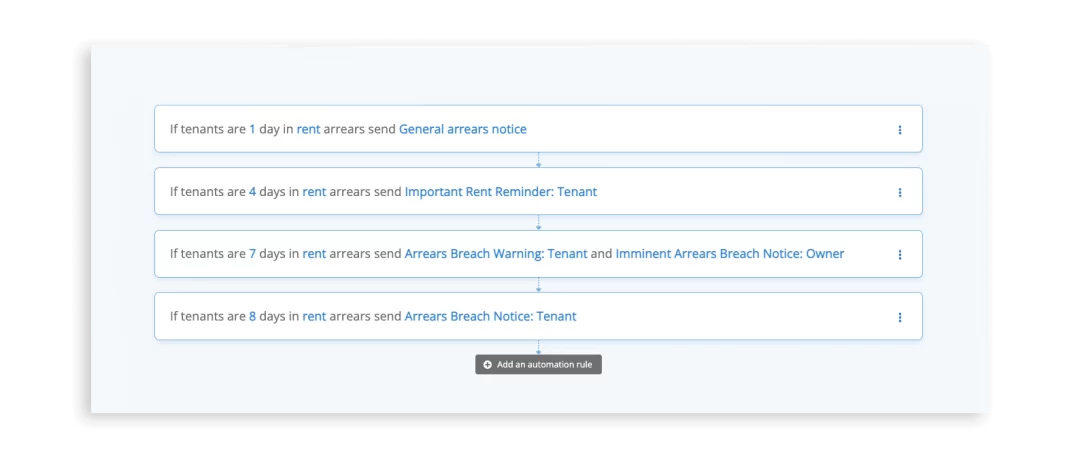The image size is (1080, 458).
Task: Change the 7 days value in third rule
Action: point(253,253)
